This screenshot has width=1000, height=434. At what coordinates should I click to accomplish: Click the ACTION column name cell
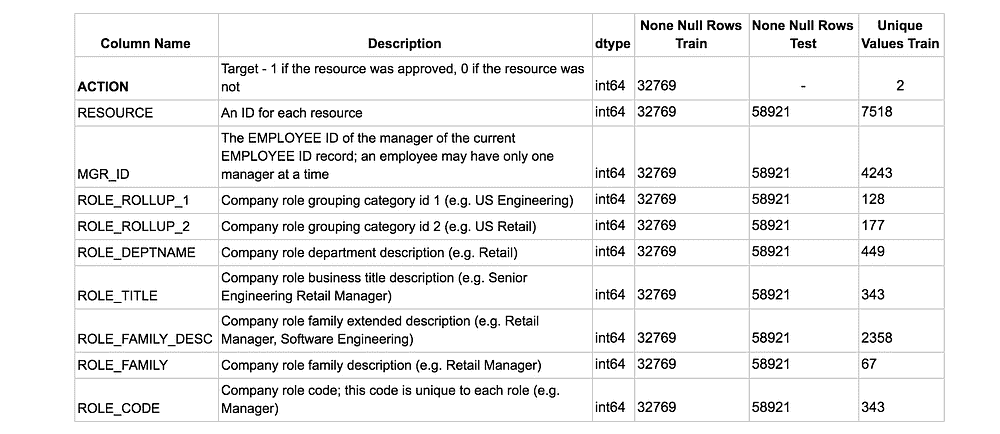pyautogui.click(x=103, y=87)
